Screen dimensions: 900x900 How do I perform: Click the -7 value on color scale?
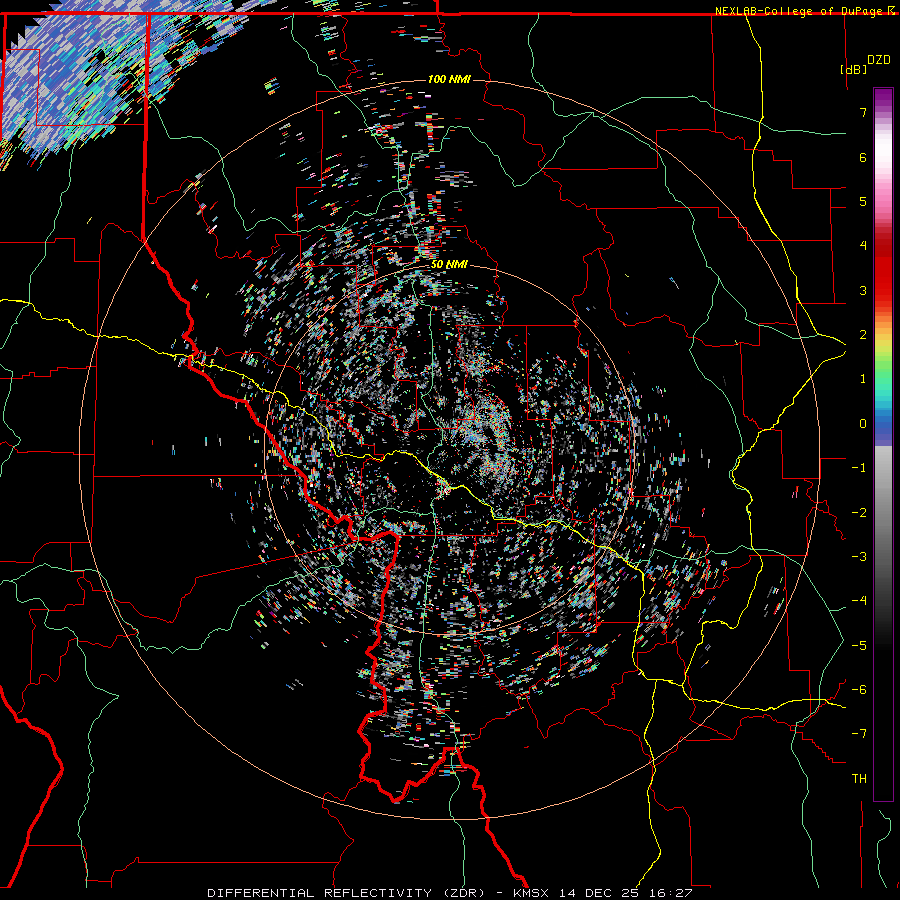pos(859,734)
